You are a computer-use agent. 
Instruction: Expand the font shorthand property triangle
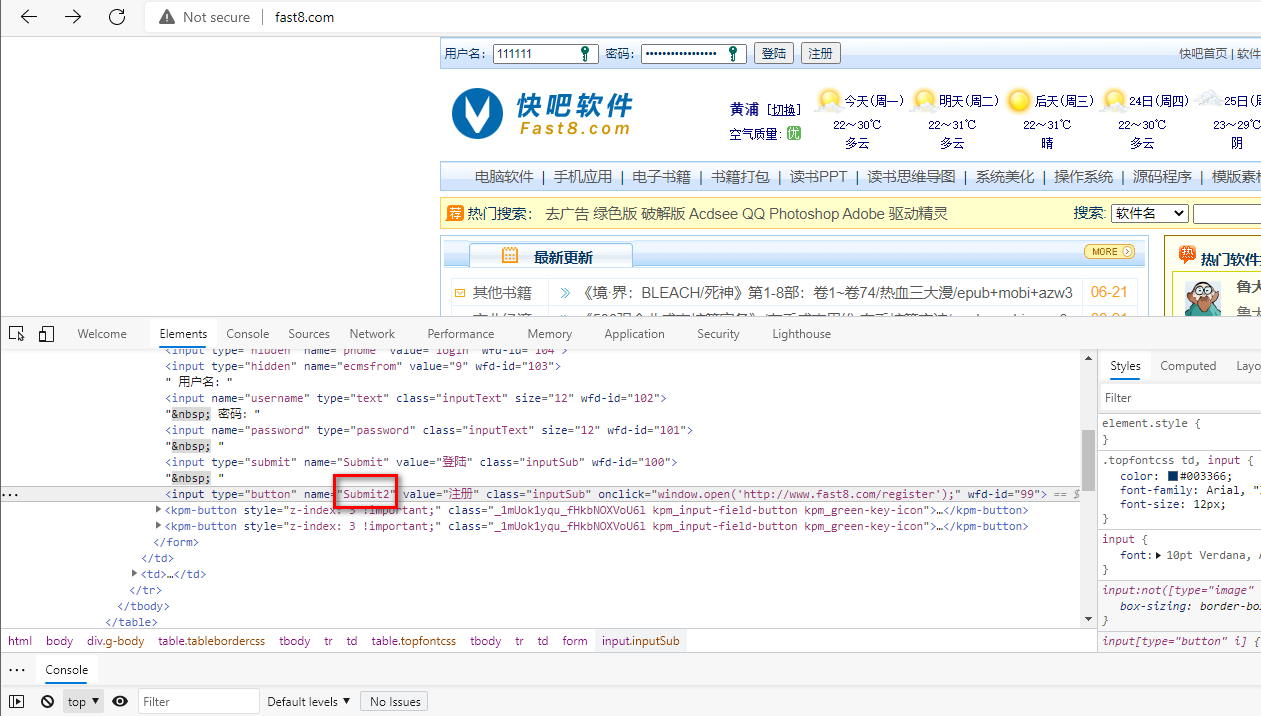coord(1157,555)
